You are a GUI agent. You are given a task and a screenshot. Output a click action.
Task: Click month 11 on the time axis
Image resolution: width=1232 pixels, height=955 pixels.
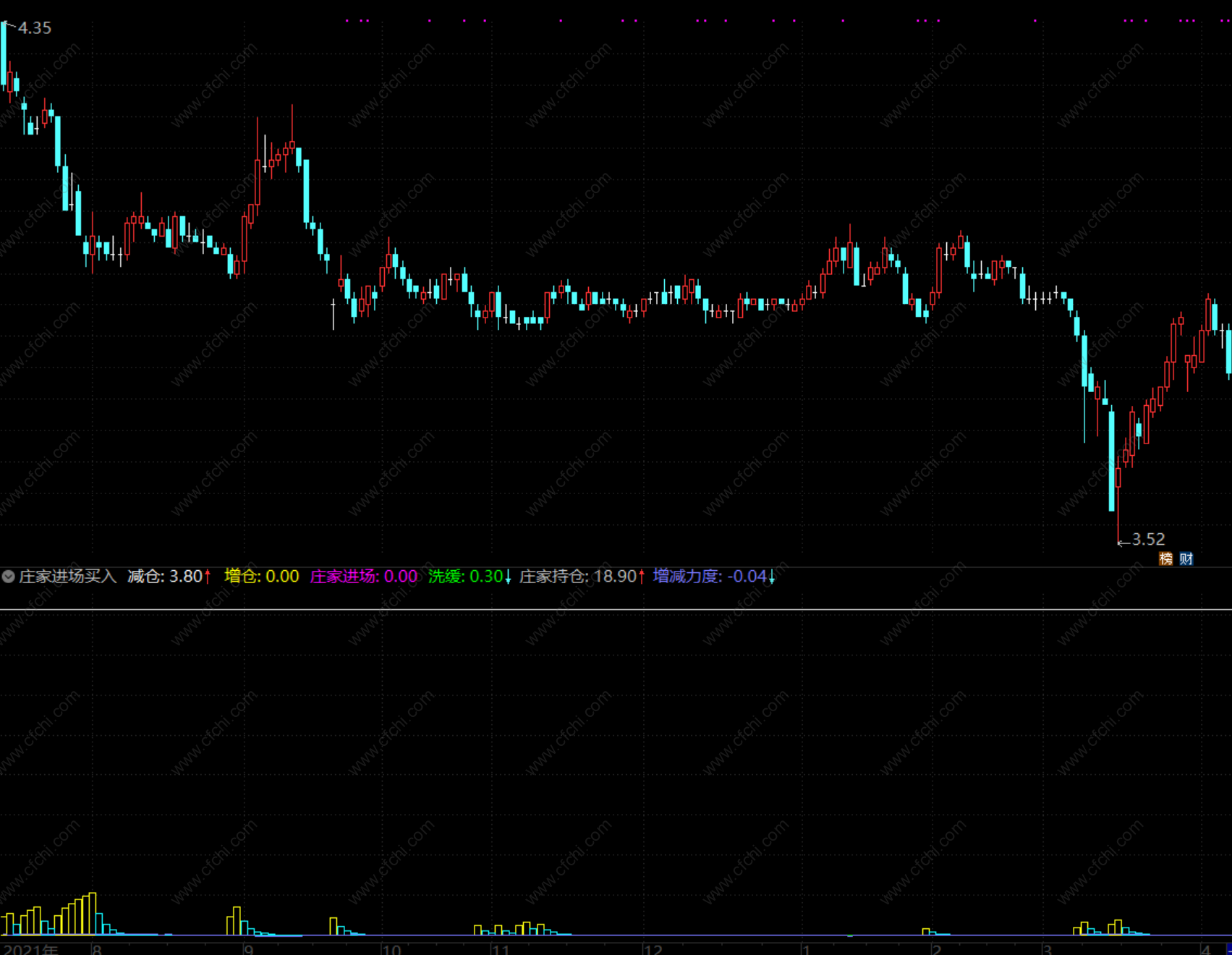click(x=501, y=949)
